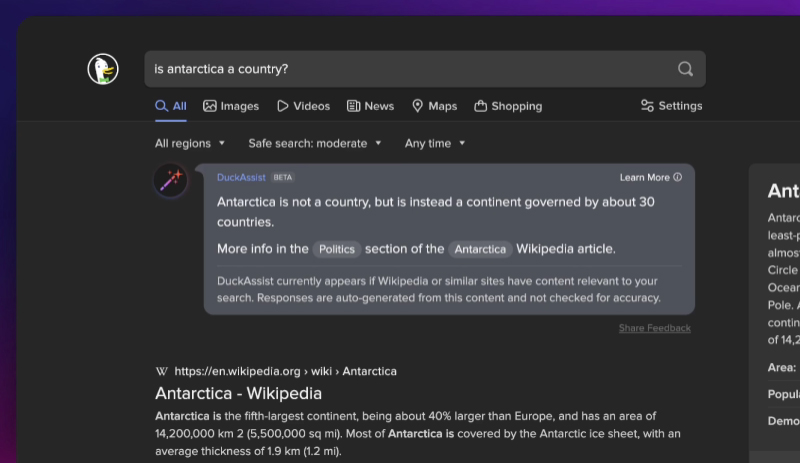Click Learn More in DuckAssist box

[651, 177]
